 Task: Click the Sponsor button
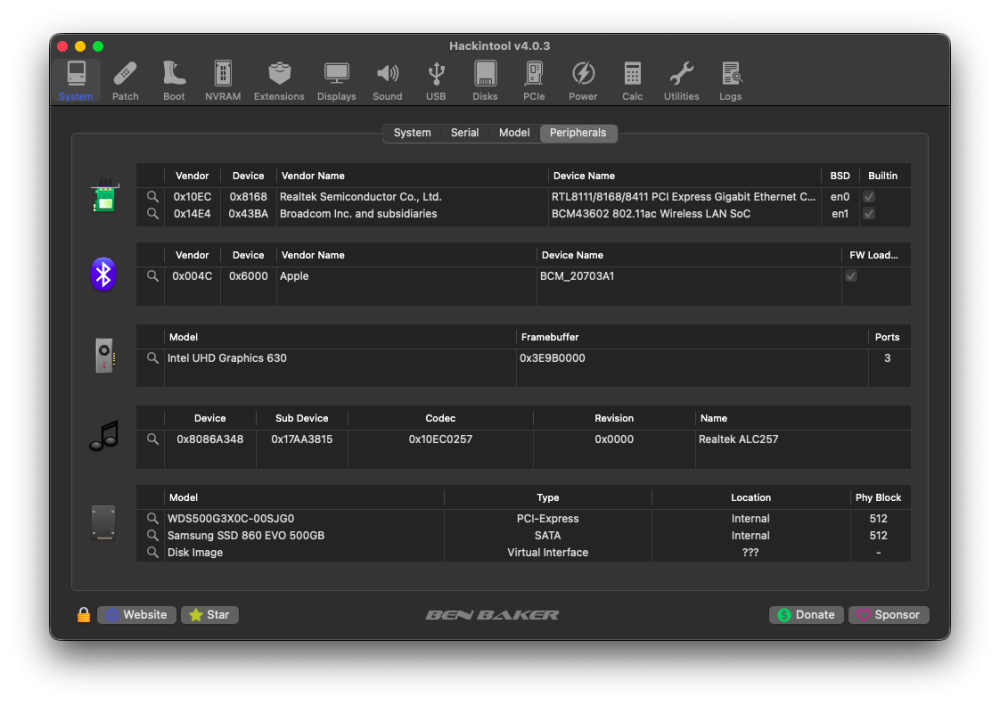(x=889, y=615)
